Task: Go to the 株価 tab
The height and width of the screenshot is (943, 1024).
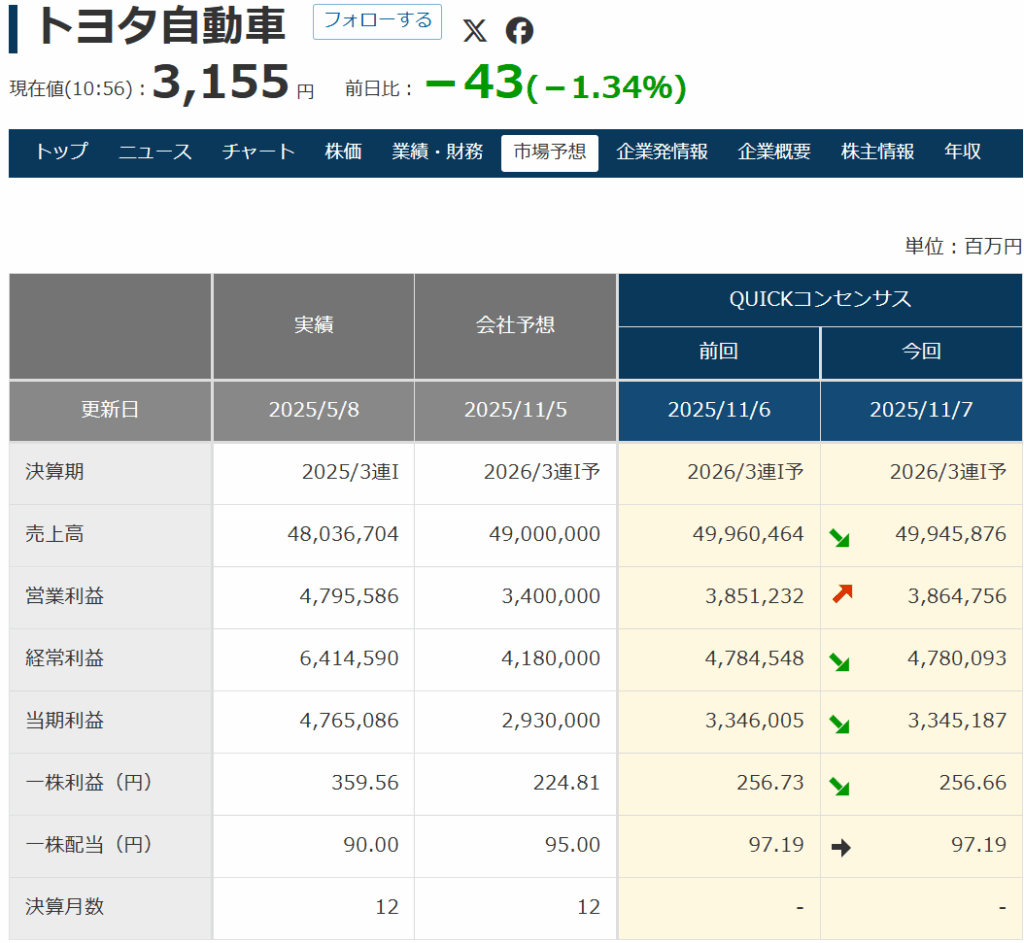Action: pyautogui.click(x=343, y=152)
